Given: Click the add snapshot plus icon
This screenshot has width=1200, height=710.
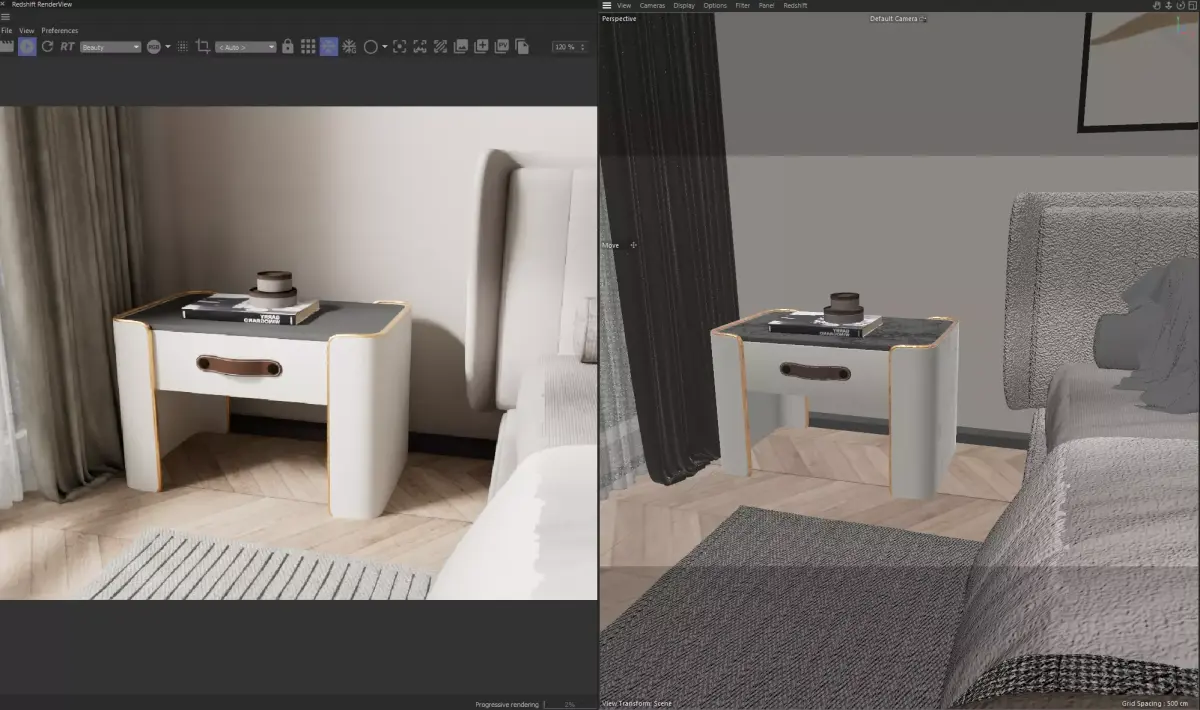Looking at the screenshot, I should 481,46.
